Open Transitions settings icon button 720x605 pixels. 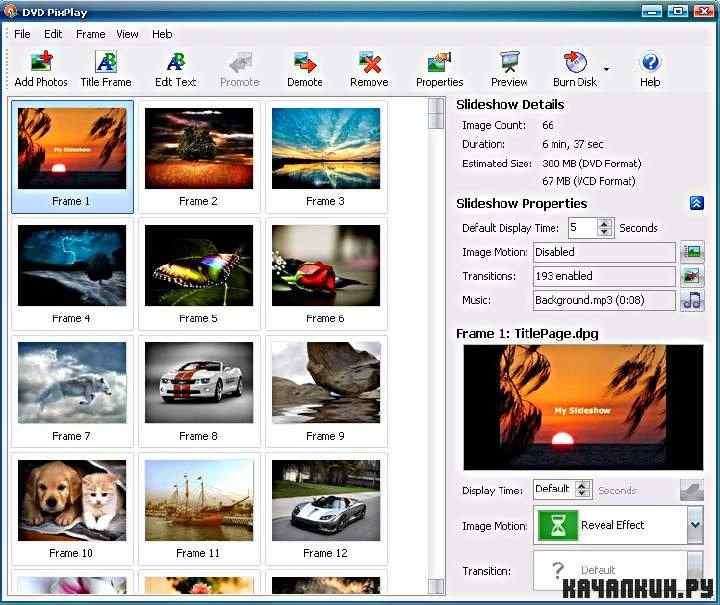[692, 276]
